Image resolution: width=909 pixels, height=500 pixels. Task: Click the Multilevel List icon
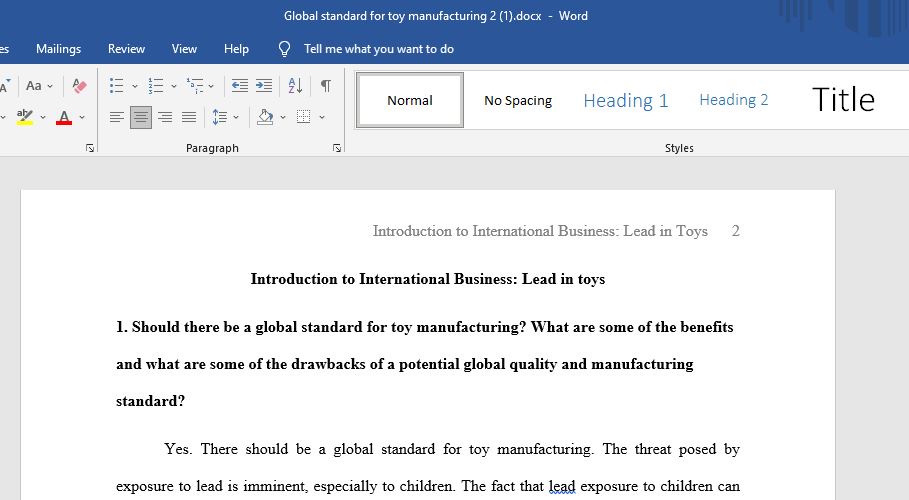click(195, 86)
